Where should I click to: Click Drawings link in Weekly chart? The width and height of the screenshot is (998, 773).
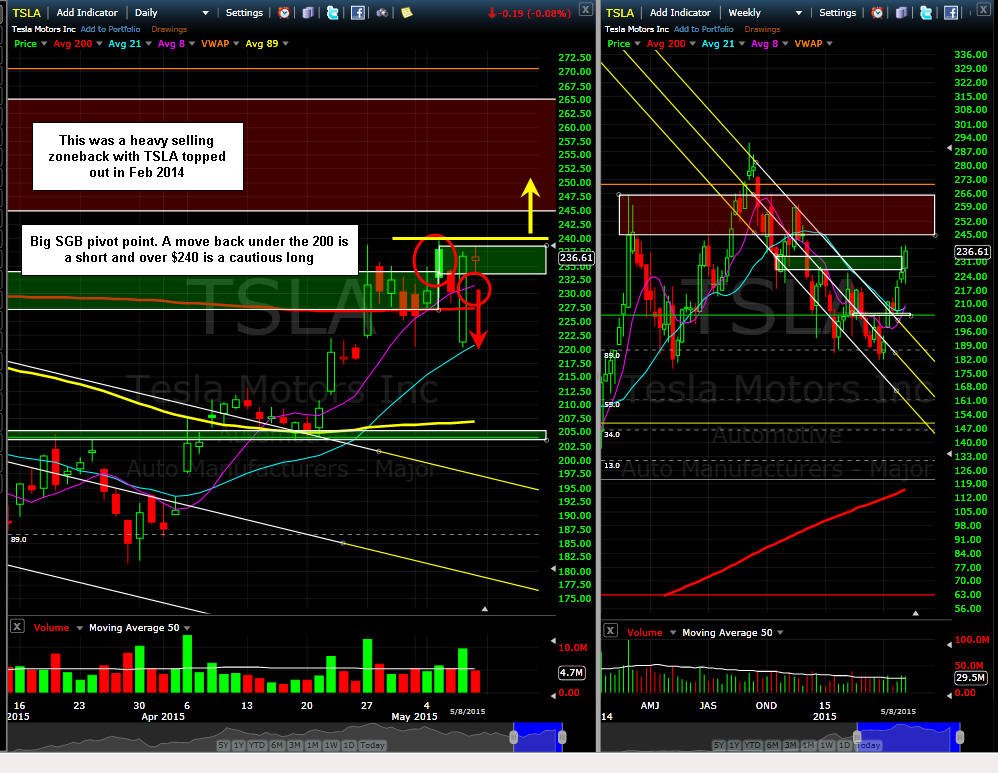click(763, 29)
